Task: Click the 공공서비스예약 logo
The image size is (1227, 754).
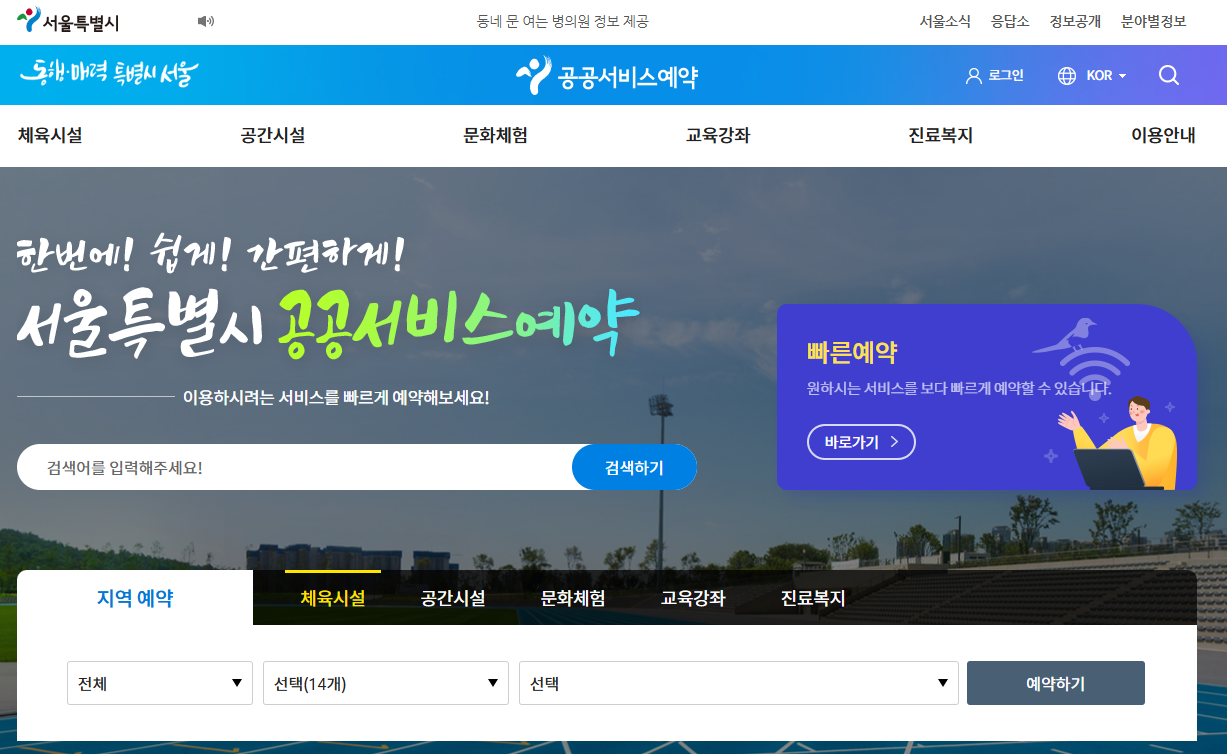Action: (x=607, y=75)
